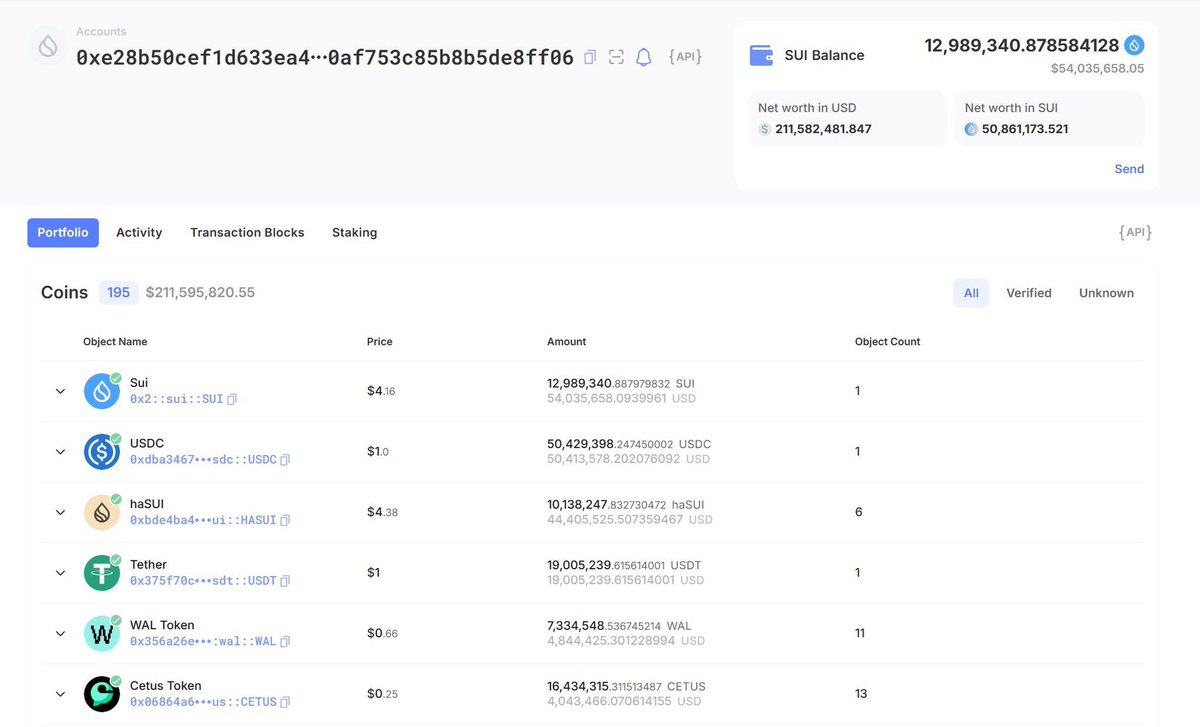Copy the SUI coin type
The width and height of the screenshot is (1200, 727).
(232, 399)
